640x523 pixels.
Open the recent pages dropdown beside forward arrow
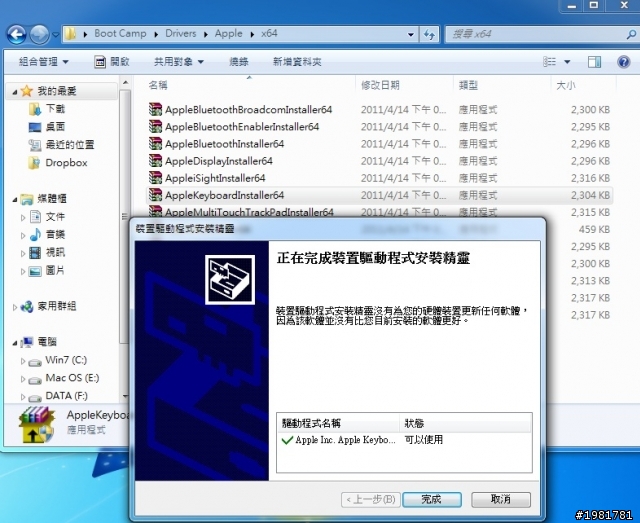56,35
